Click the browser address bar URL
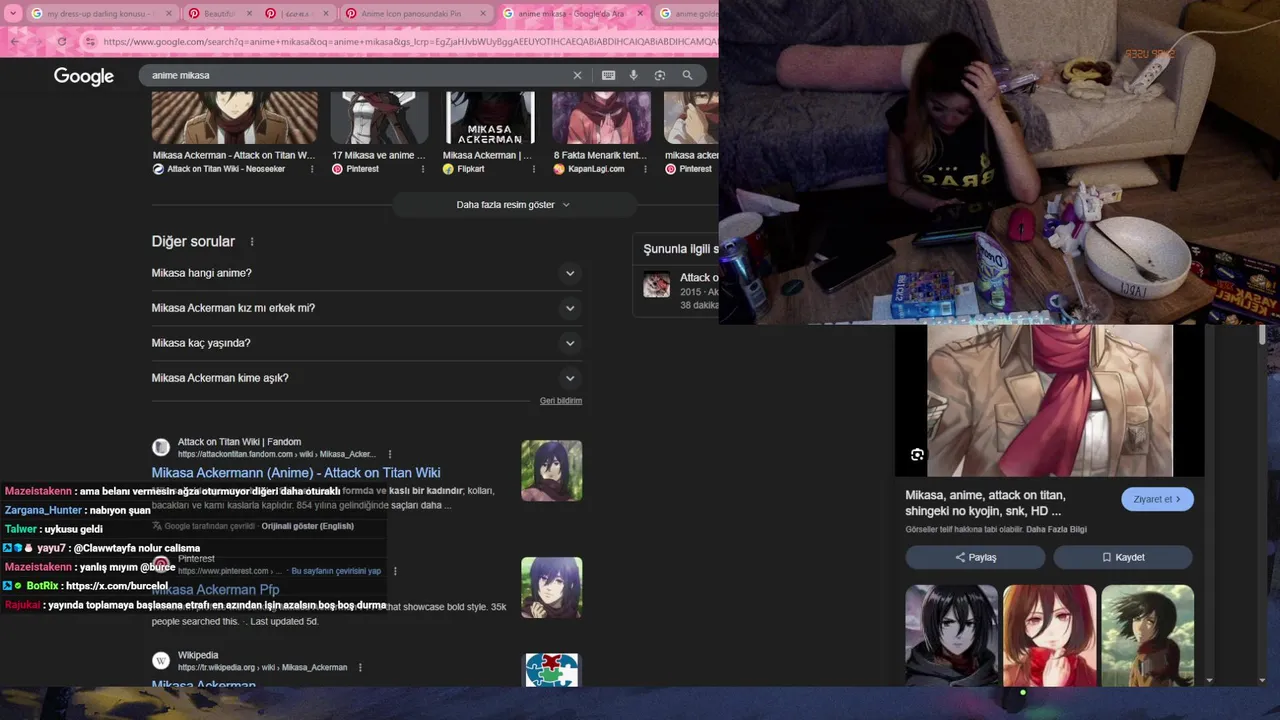The image size is (1280, 720). [x=410, y=42]
